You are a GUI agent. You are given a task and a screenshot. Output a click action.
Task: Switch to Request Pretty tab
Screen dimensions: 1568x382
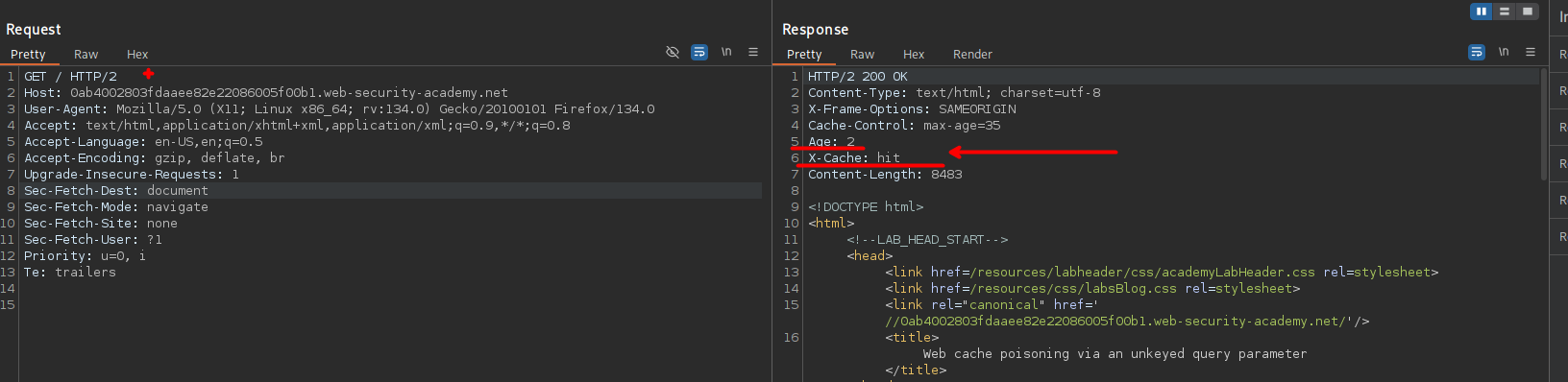pyautogui.click(x=28, y=55)
